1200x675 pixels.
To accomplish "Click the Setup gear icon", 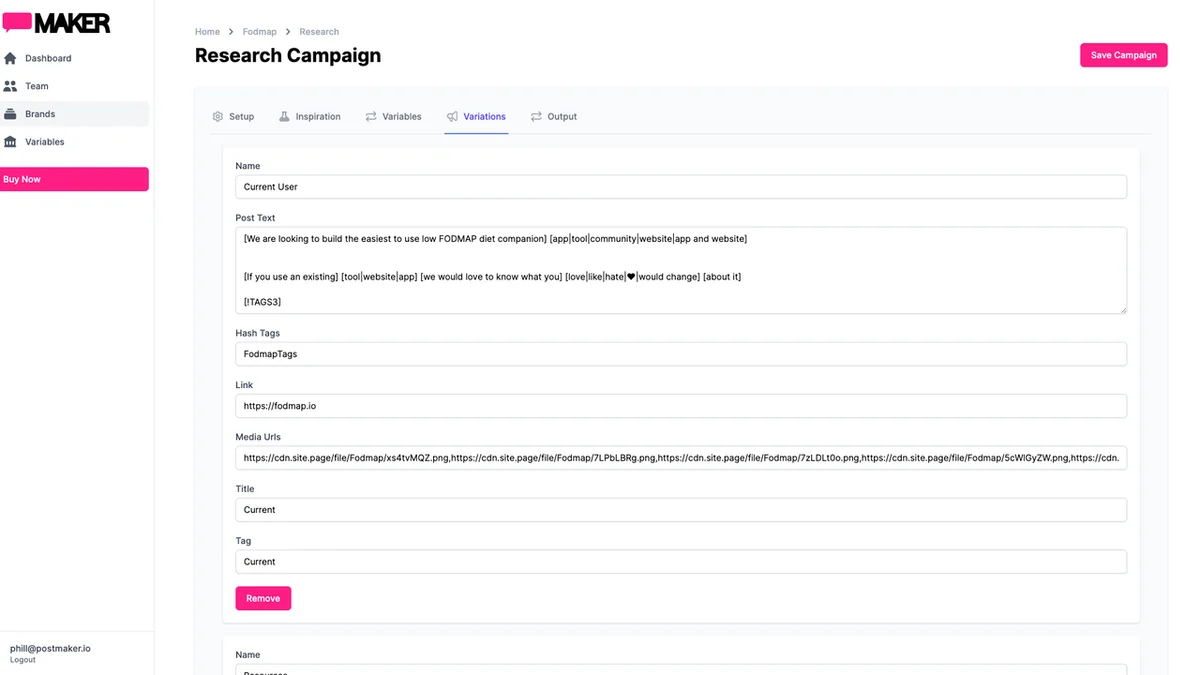I will 218,117.
